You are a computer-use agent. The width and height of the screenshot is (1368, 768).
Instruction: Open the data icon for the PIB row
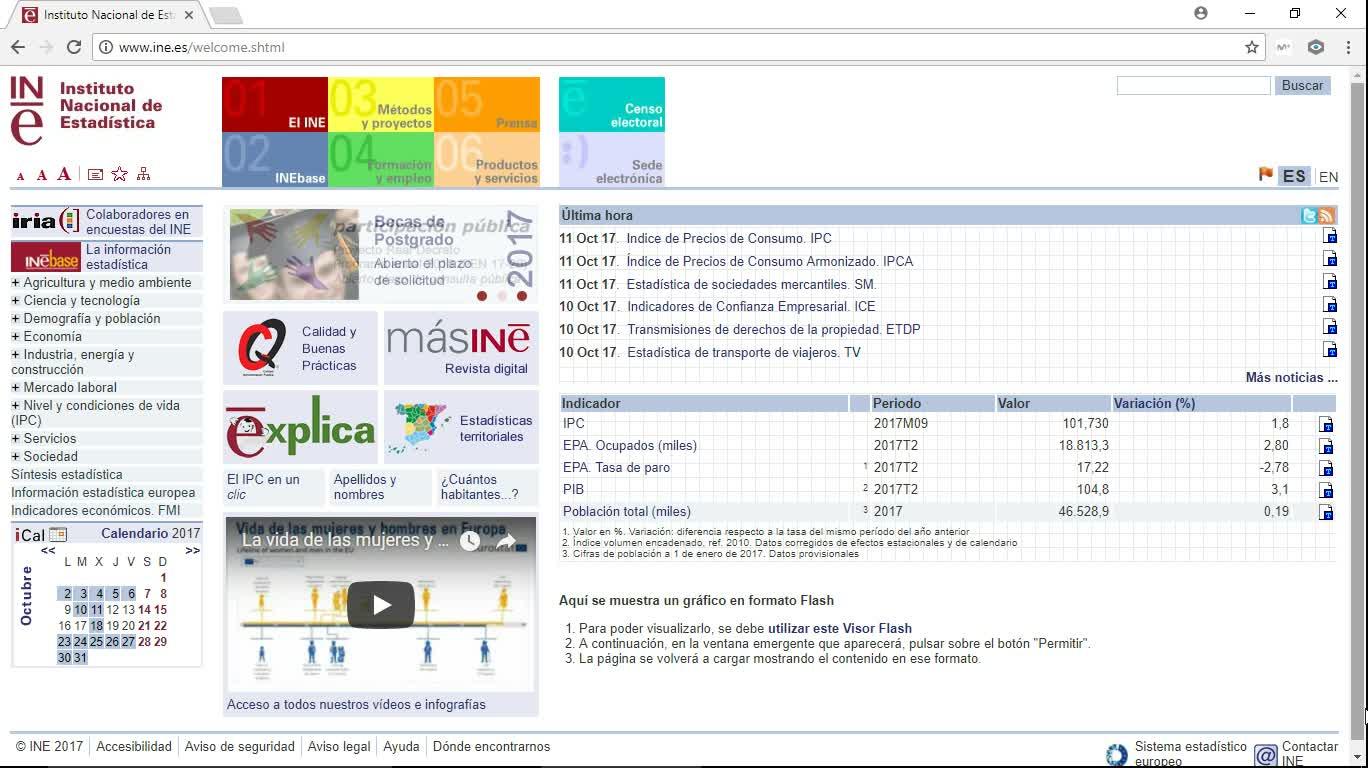coord(1326,490)
